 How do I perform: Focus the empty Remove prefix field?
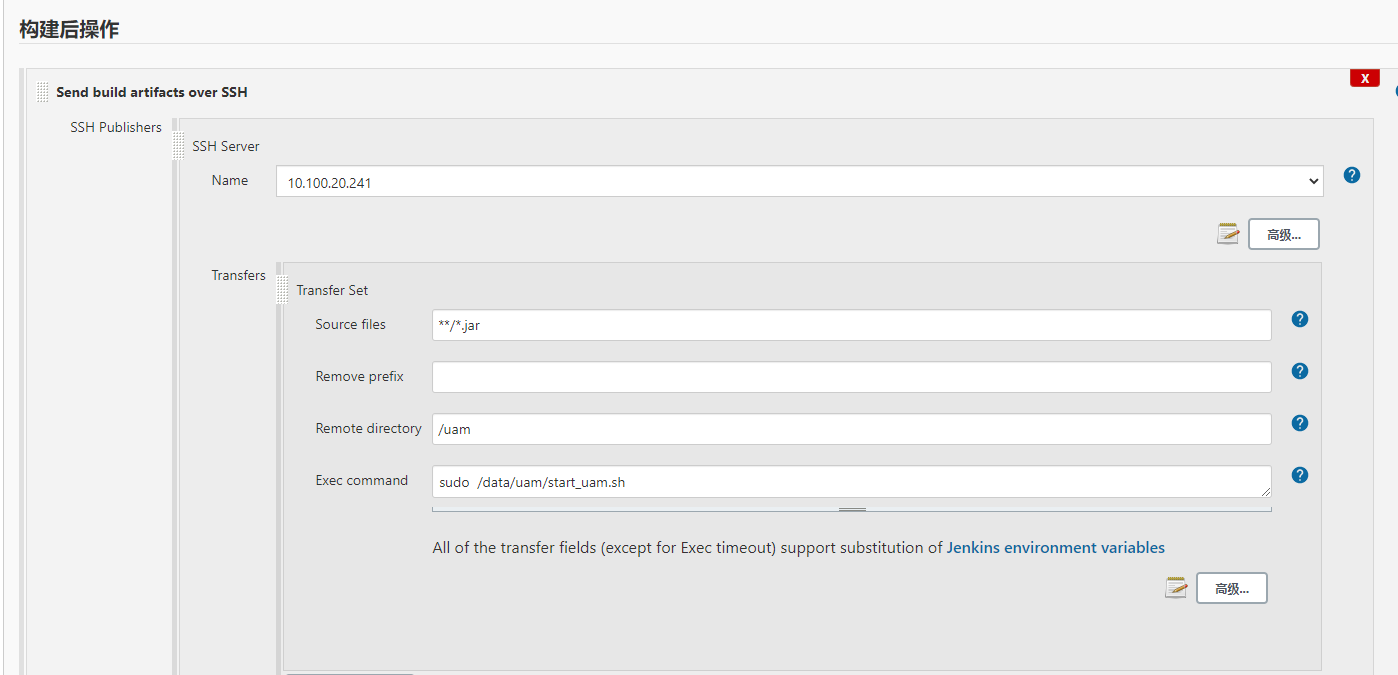851,377
